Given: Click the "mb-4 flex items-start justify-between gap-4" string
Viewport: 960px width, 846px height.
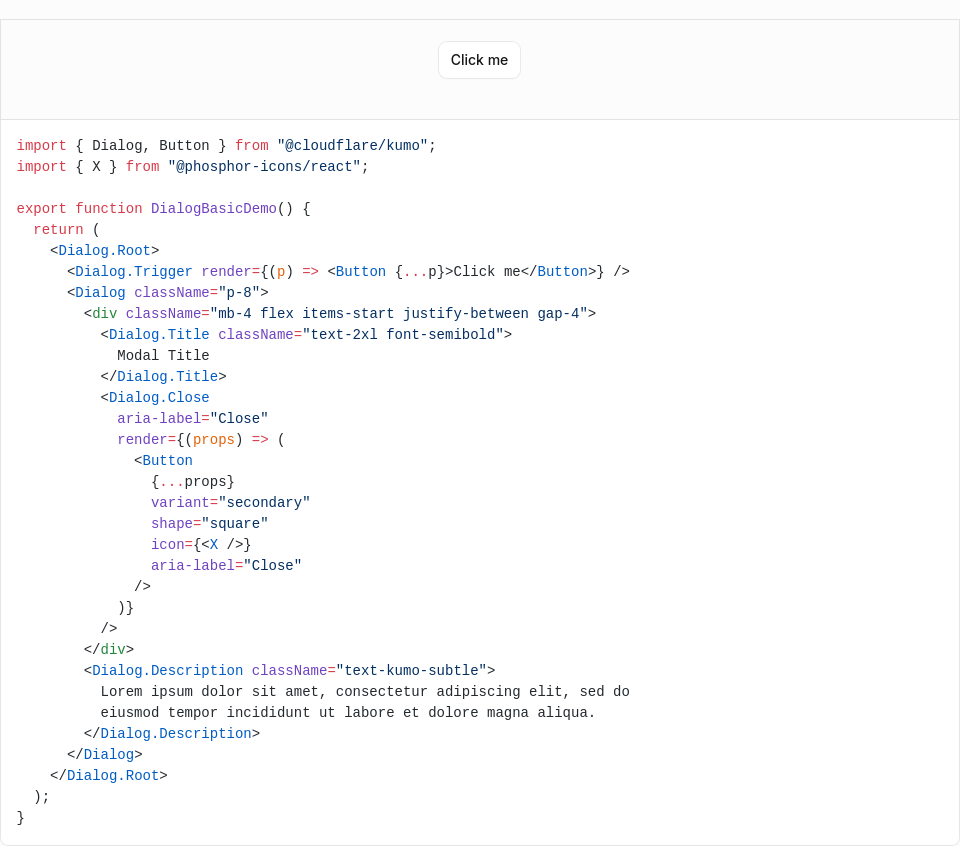Looking at the screenshot, I should click(399, 313).
